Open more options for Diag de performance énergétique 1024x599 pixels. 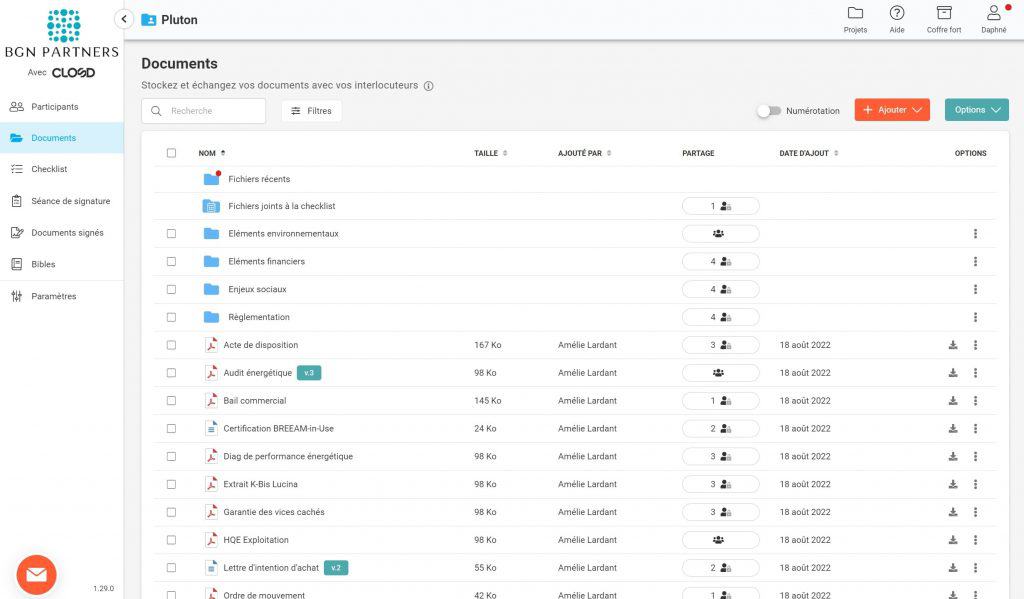(975, 457)
